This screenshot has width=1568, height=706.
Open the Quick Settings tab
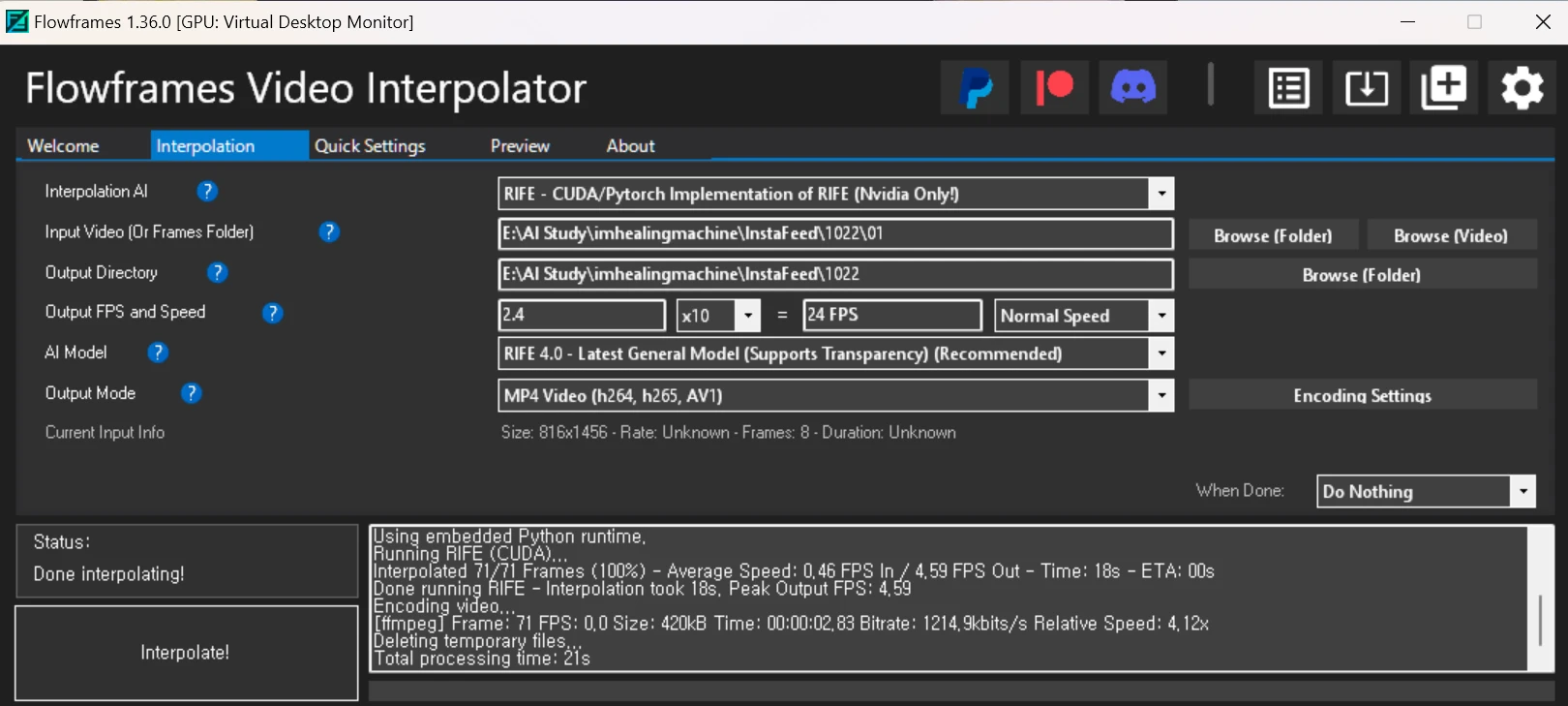[370, 146]
